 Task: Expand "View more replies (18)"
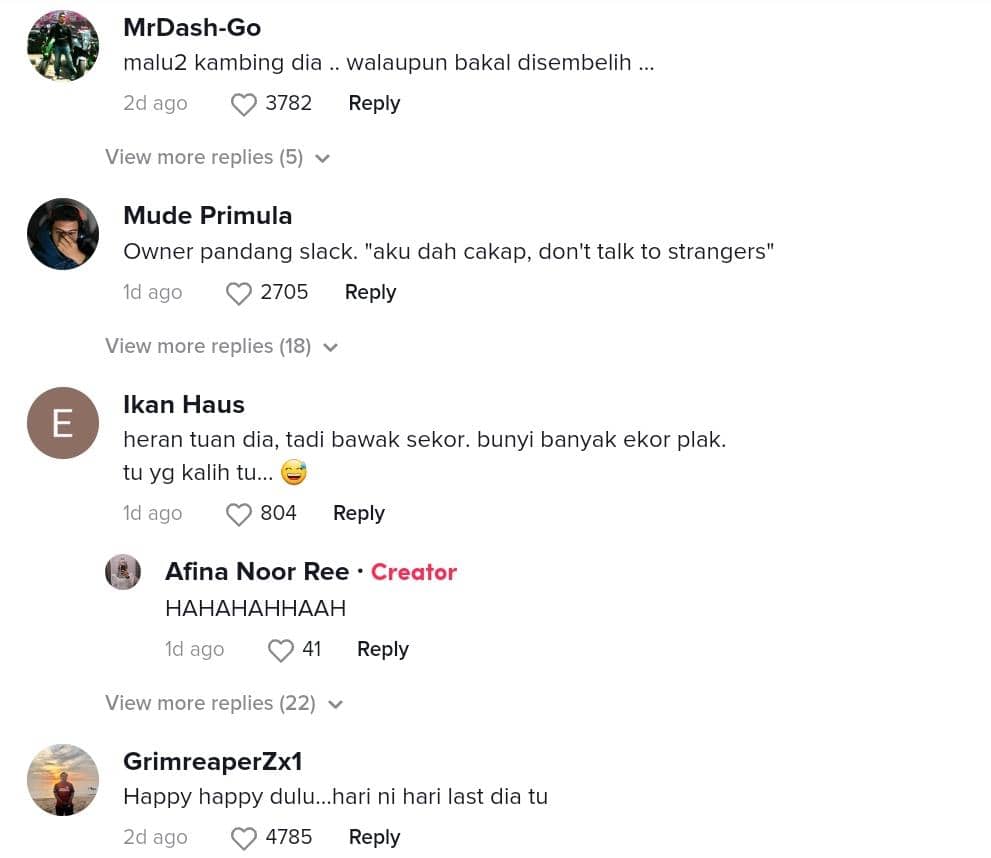(x=221, y=347)
